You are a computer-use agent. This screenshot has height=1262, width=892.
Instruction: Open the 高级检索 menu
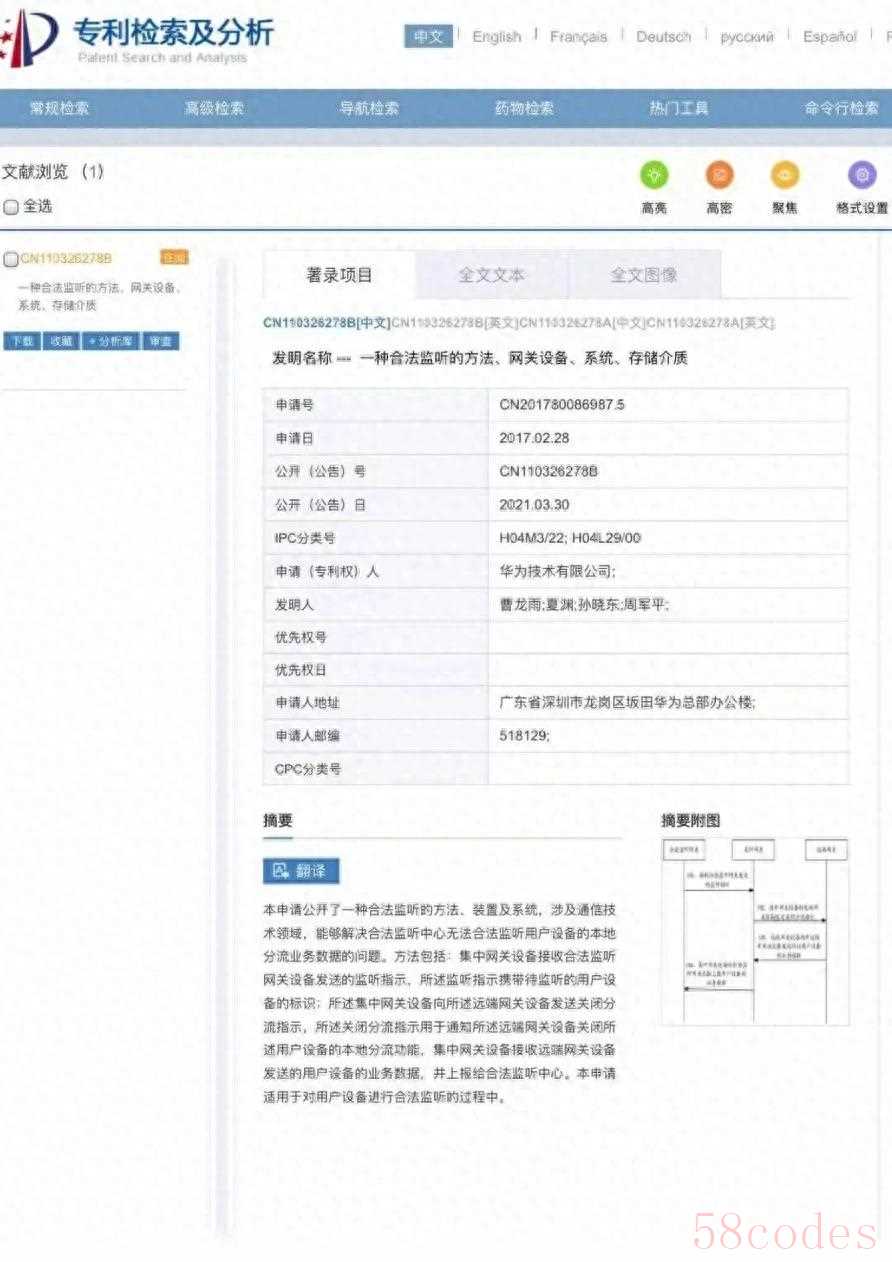coord(214,108)
